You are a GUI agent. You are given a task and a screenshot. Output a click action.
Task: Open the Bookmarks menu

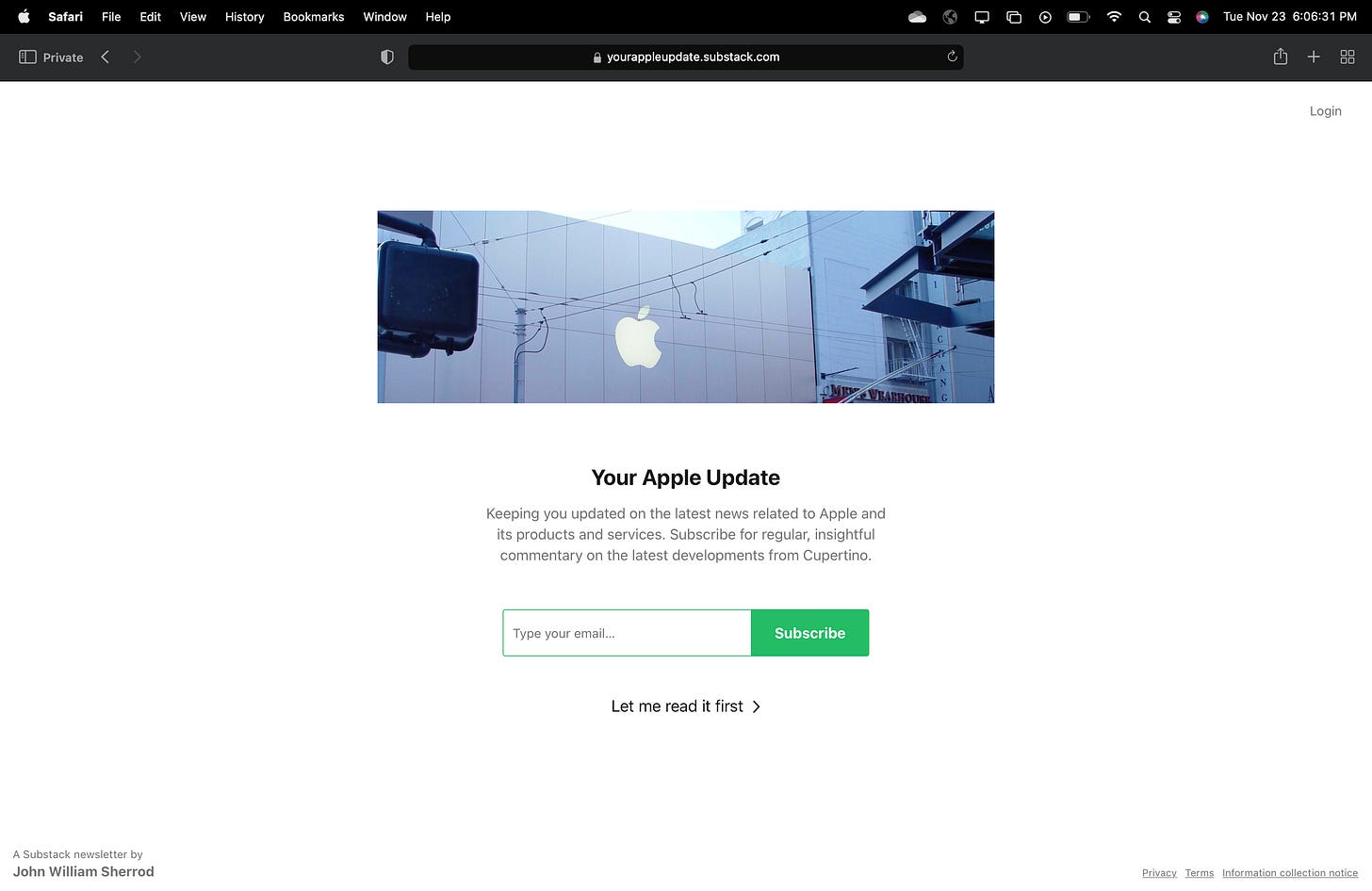click(x=314, y=17)
